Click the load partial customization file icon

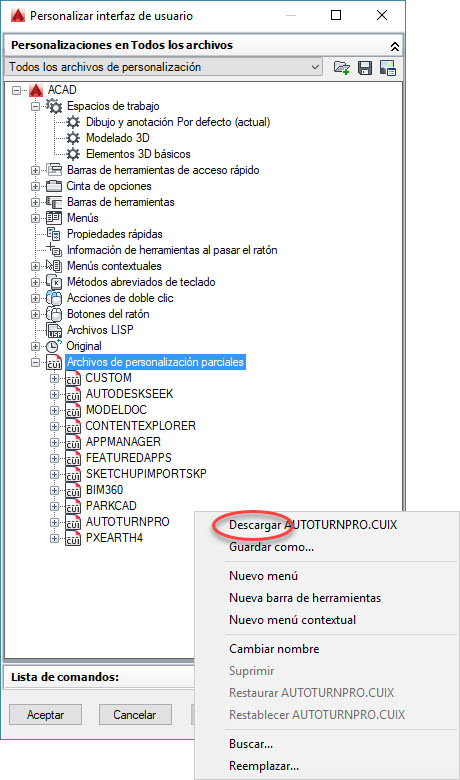(342, 68)
